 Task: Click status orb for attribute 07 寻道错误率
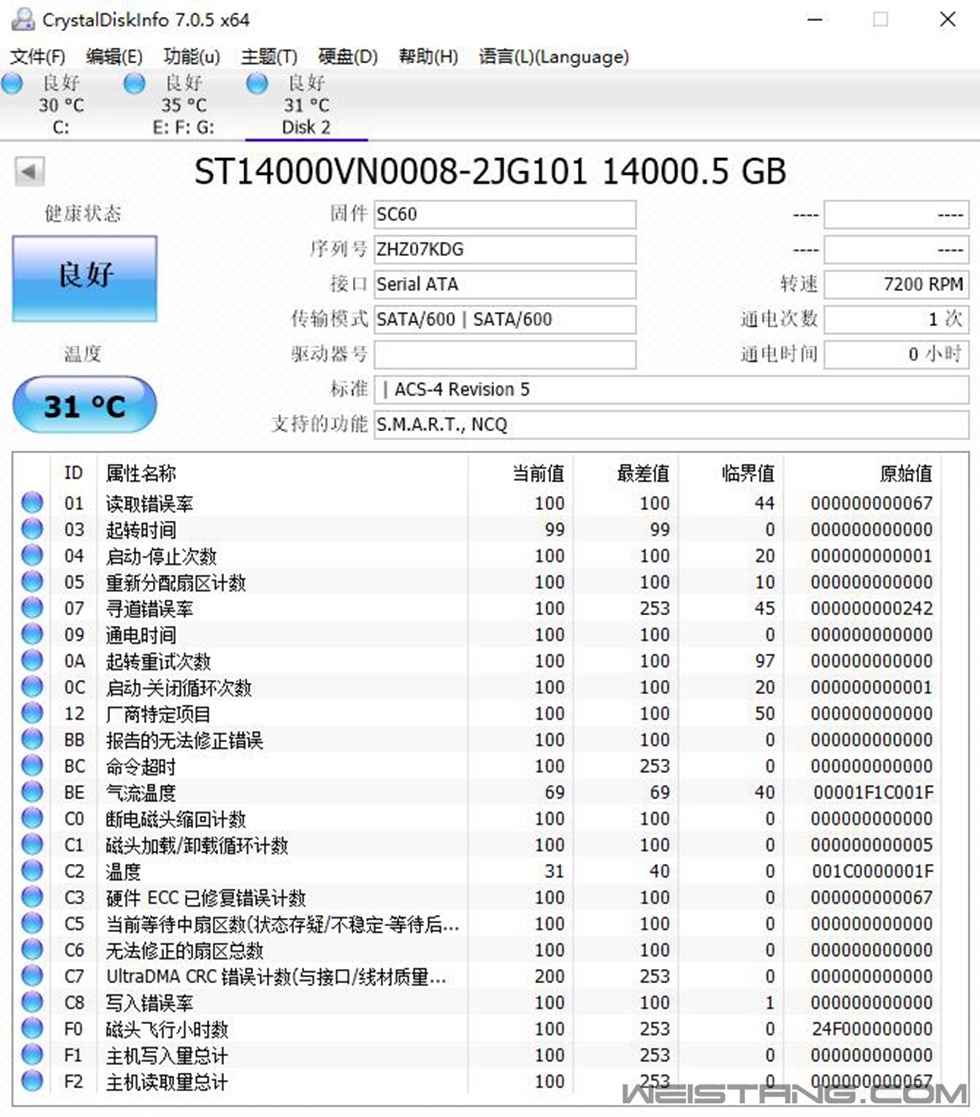pos(32,608)
